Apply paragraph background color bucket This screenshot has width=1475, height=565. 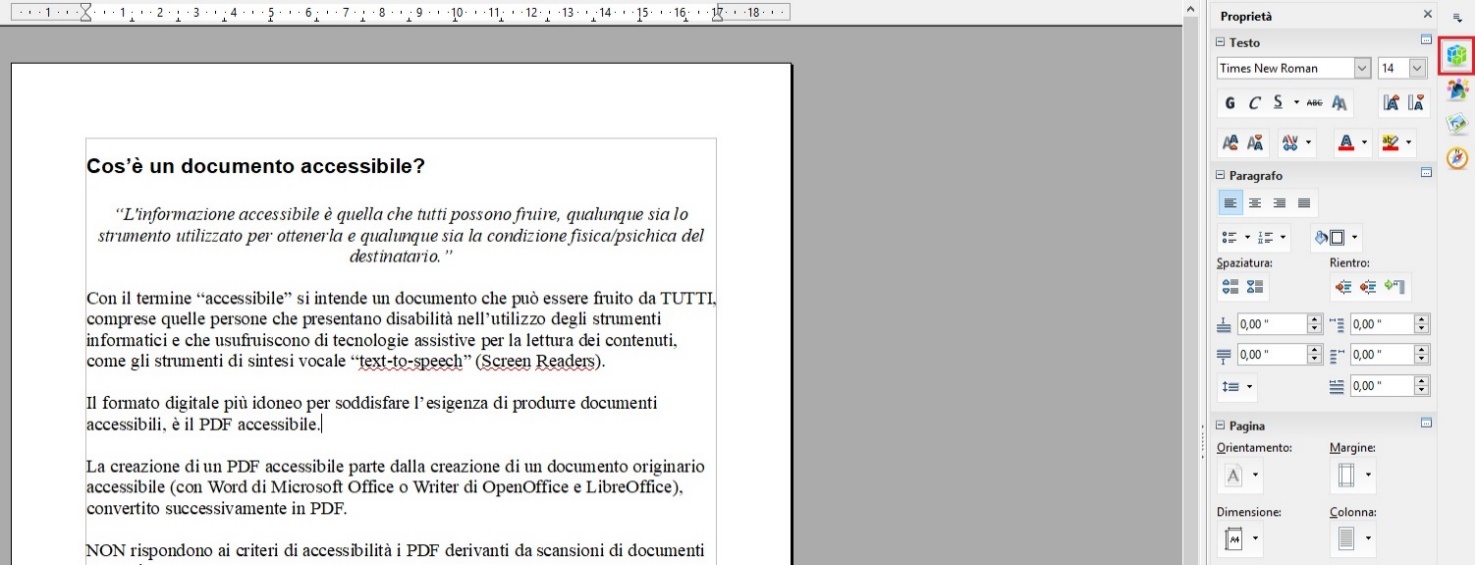click(1328, 239)
